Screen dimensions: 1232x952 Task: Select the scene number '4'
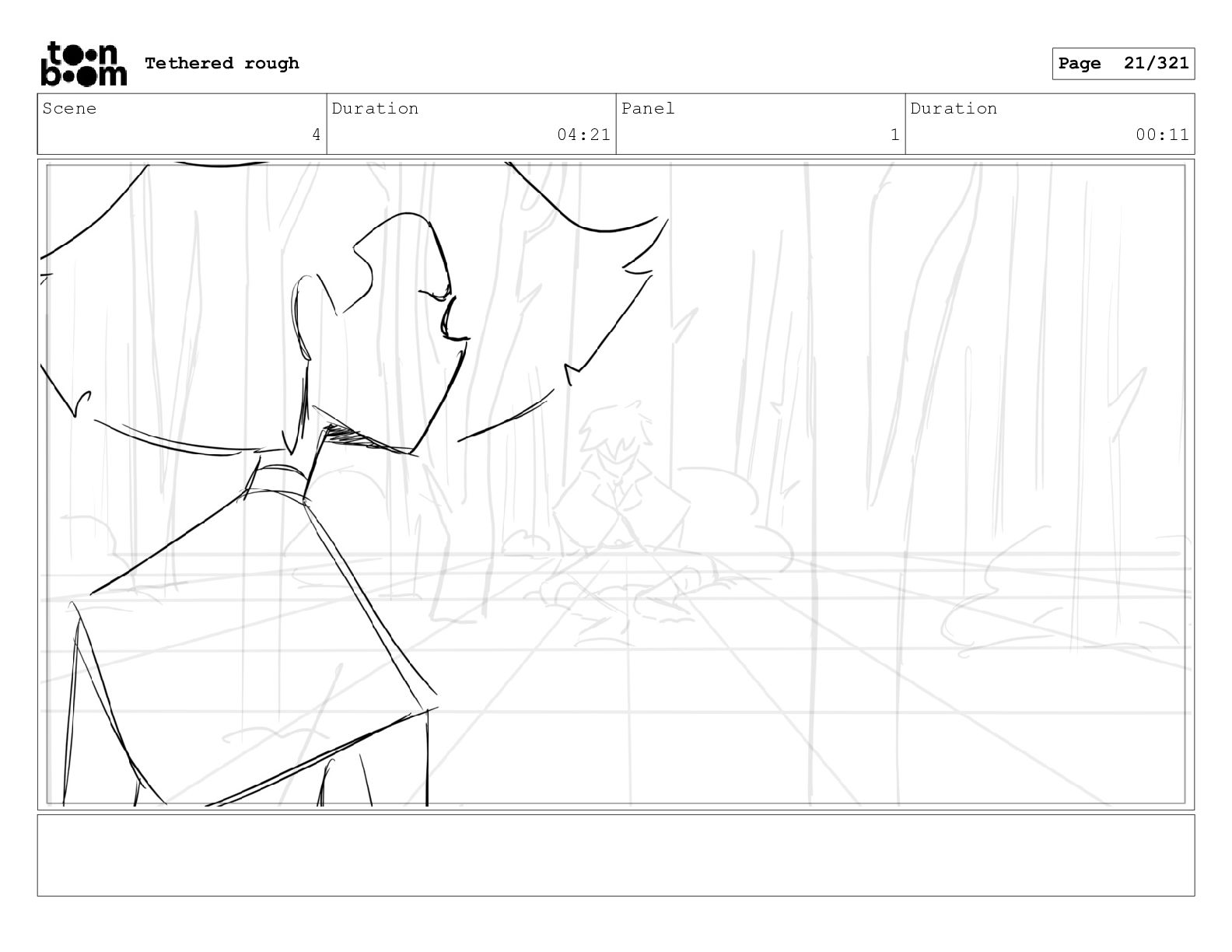tap(316, 135)
